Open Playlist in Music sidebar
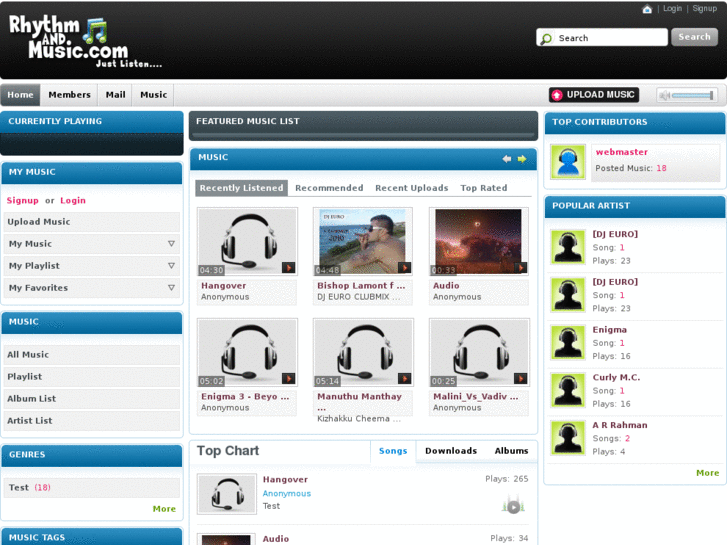 pos(92,377)
